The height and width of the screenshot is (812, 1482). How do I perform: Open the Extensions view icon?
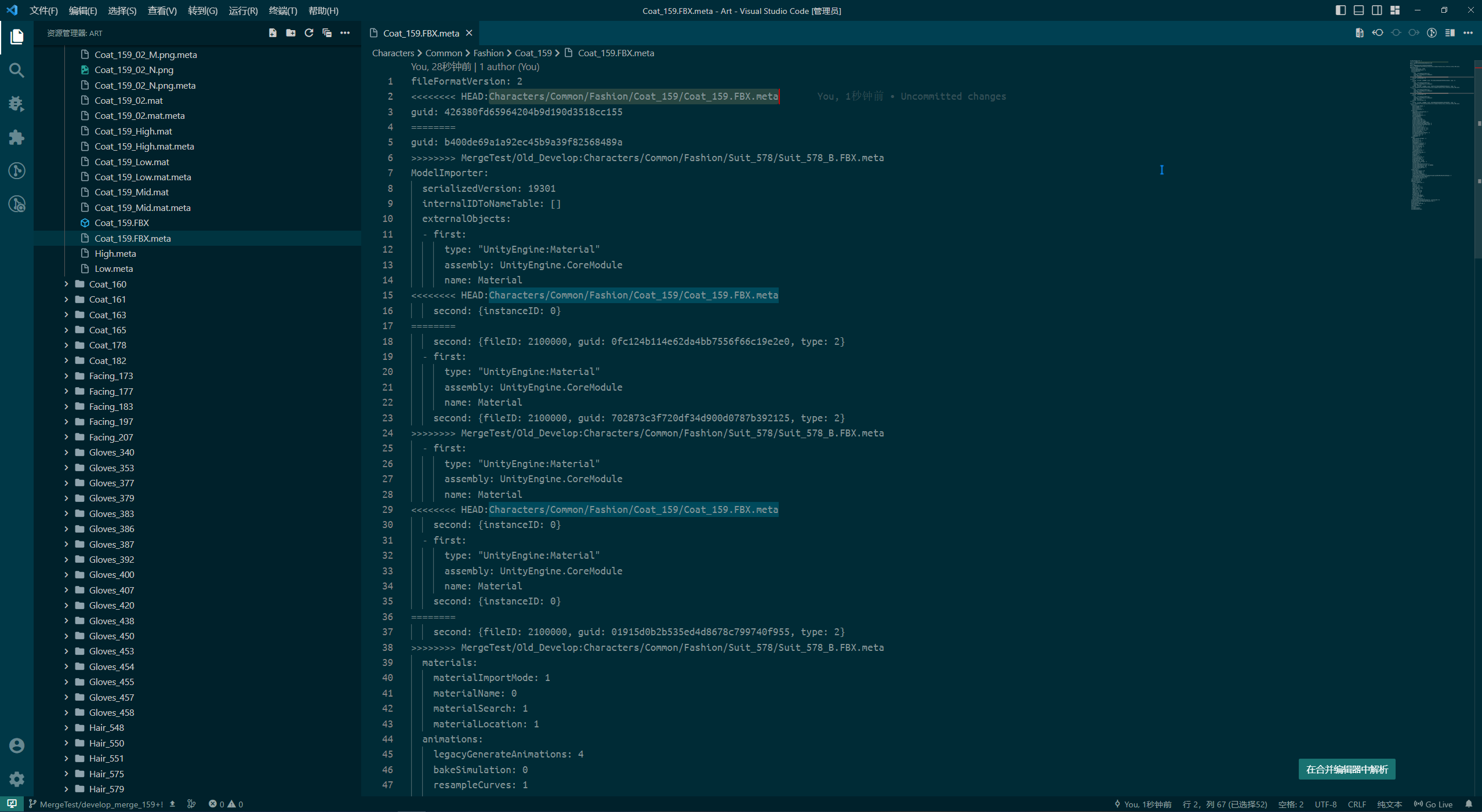(x=16, y=137)
